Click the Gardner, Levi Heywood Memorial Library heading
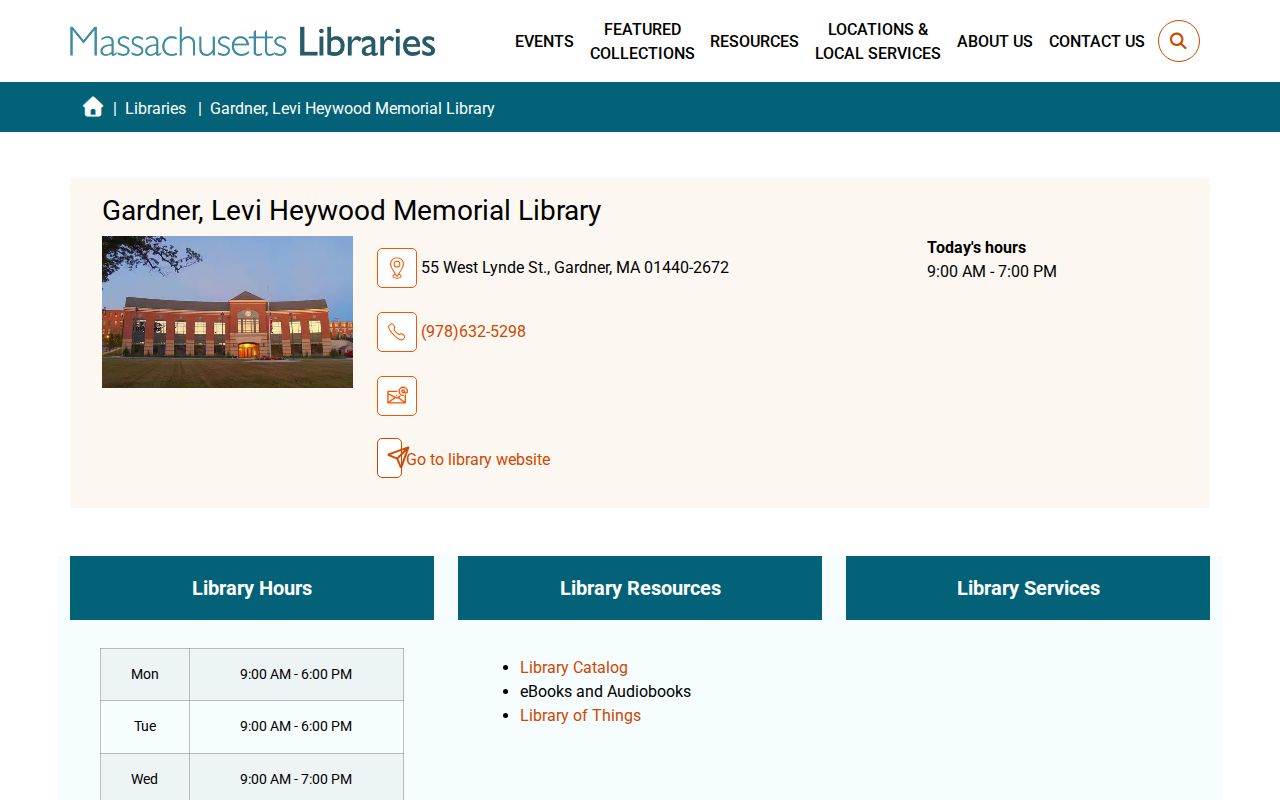This screenshot has width=1280, height=800. coord(352,210)
